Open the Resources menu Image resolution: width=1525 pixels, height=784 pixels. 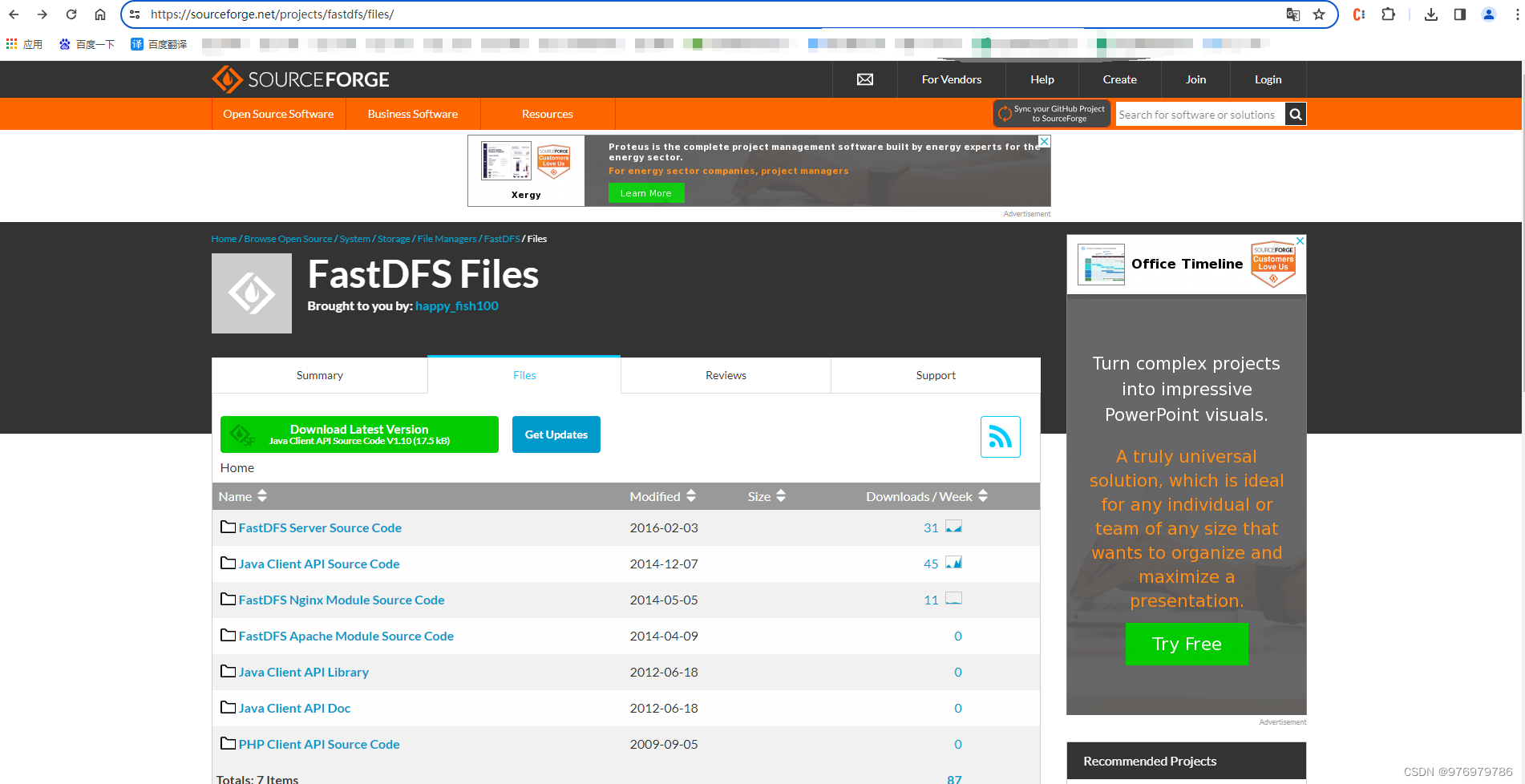(548, 114)
